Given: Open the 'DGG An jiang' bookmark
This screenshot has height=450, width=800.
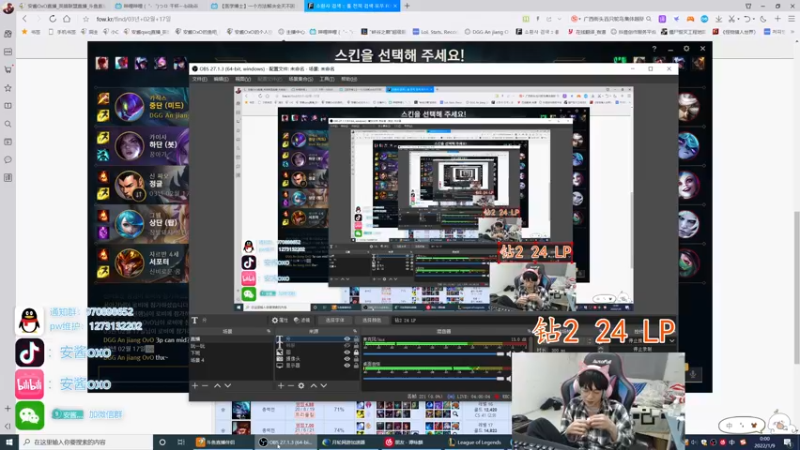Looking at the screenshot, I should (486, 32).
